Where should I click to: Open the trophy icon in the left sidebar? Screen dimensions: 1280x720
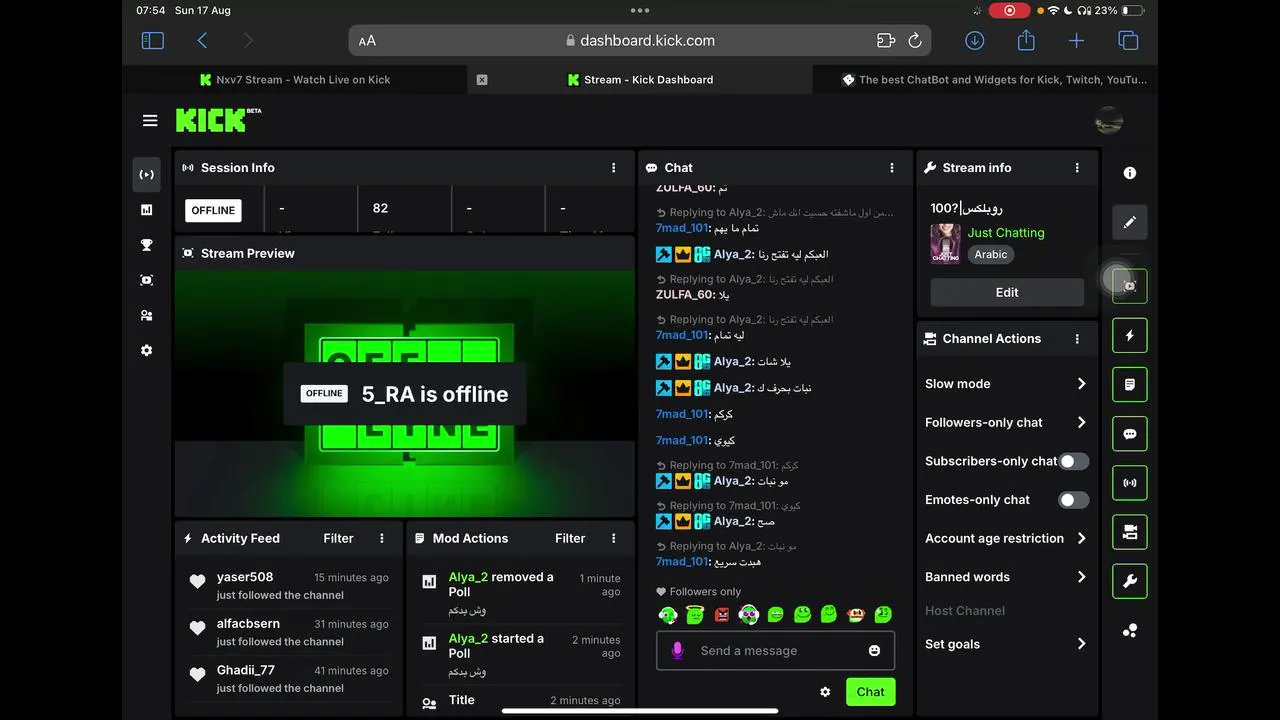pyautogui.click(x=146, y=245)
